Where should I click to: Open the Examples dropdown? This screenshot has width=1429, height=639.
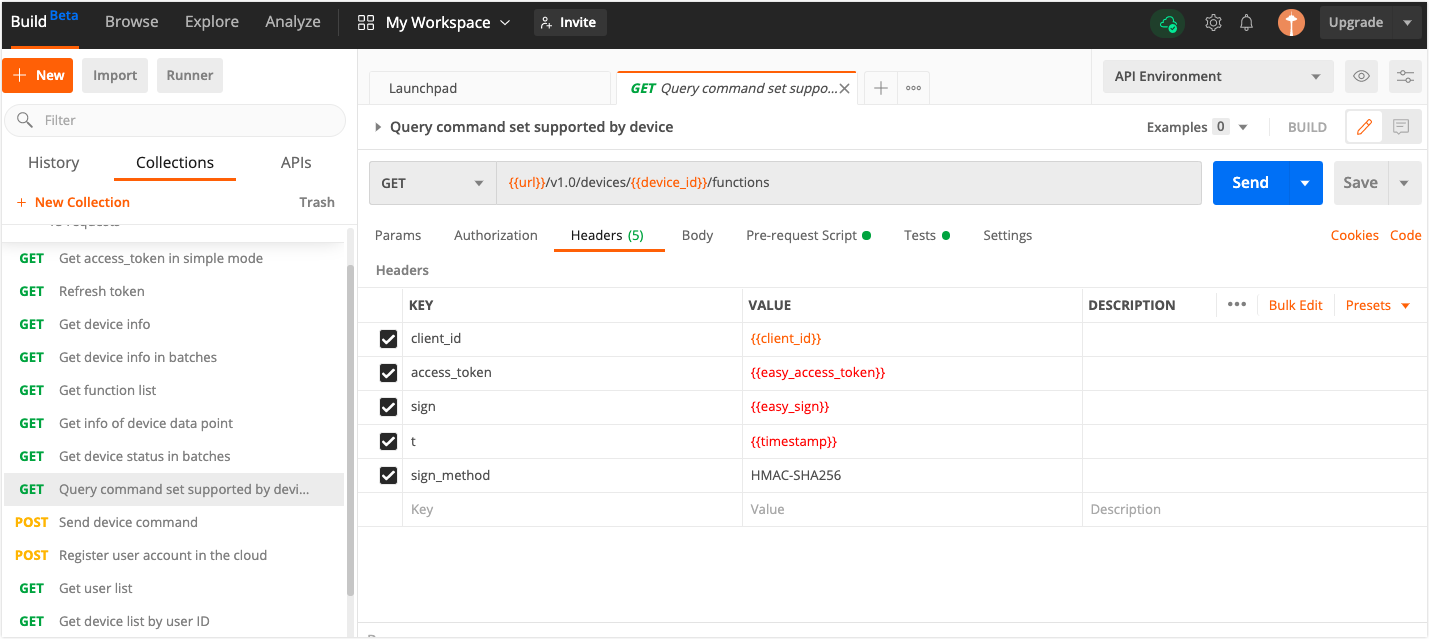[1198, 127]
